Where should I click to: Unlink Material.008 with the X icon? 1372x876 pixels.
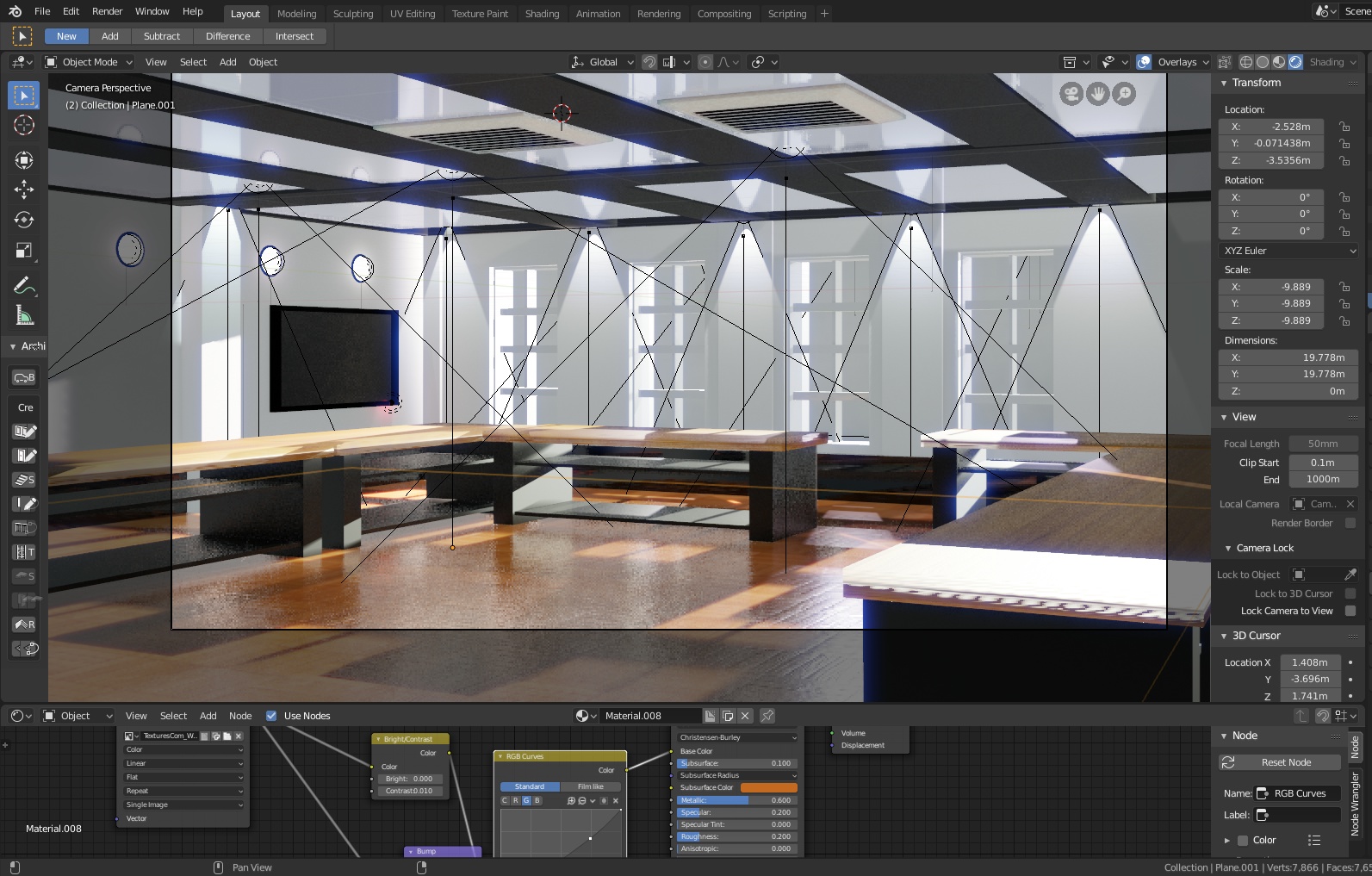pyautogui.click(x=746, y=716)
